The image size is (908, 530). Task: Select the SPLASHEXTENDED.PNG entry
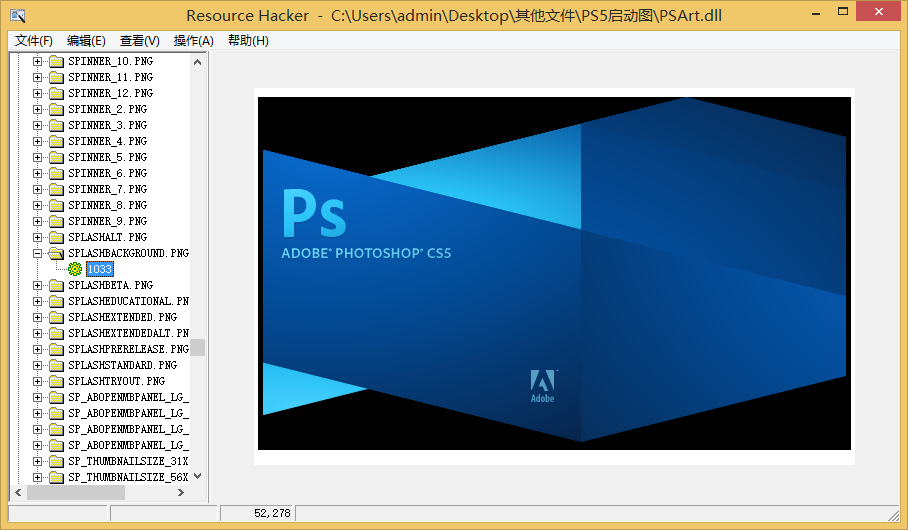[x=123, y=317]
